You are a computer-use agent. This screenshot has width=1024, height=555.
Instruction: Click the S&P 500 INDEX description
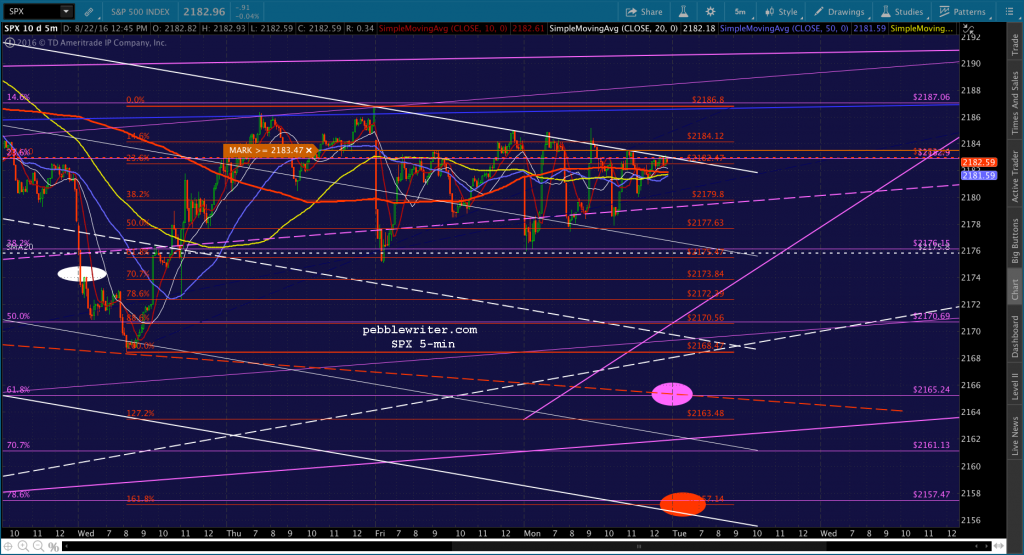(140, 12)
